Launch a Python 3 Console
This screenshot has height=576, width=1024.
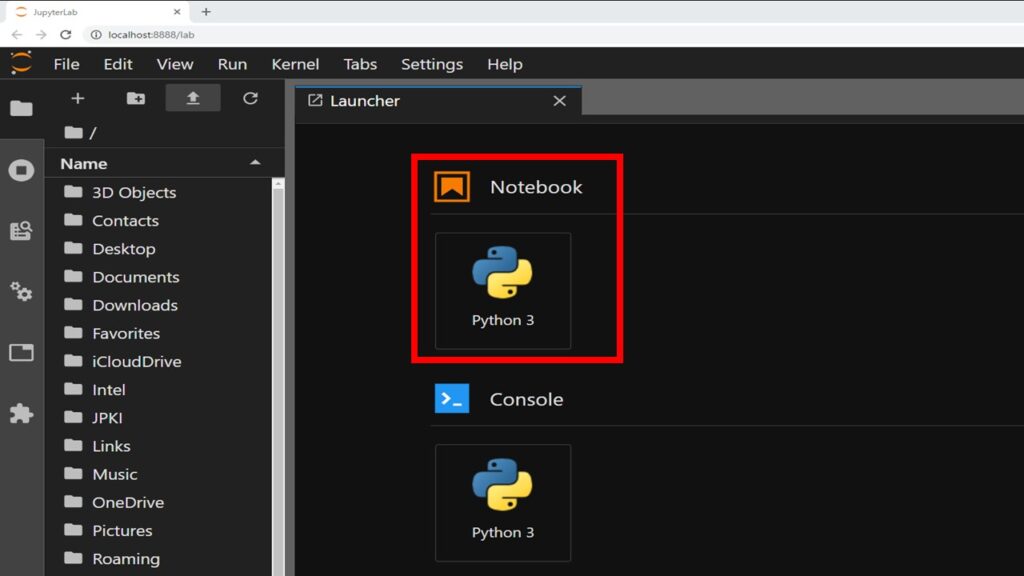pos(502,502)
